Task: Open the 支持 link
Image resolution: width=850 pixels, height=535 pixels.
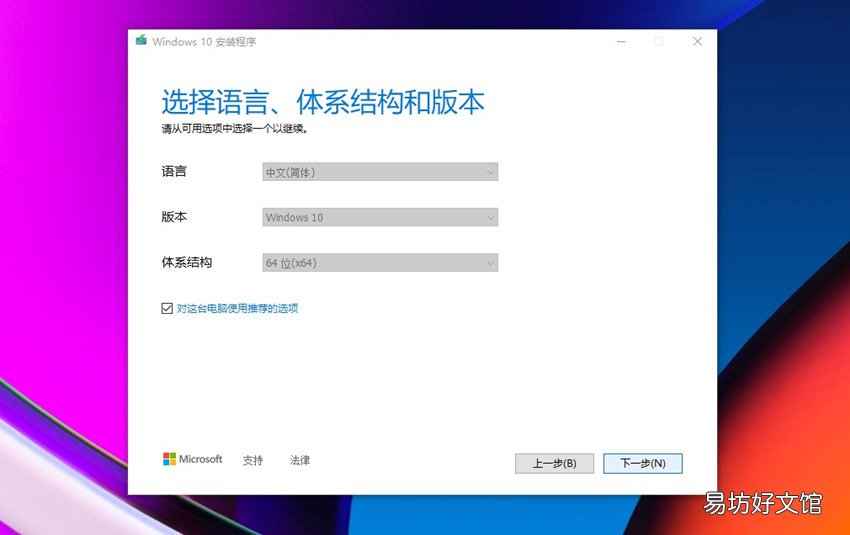Action: pos(253,460)
